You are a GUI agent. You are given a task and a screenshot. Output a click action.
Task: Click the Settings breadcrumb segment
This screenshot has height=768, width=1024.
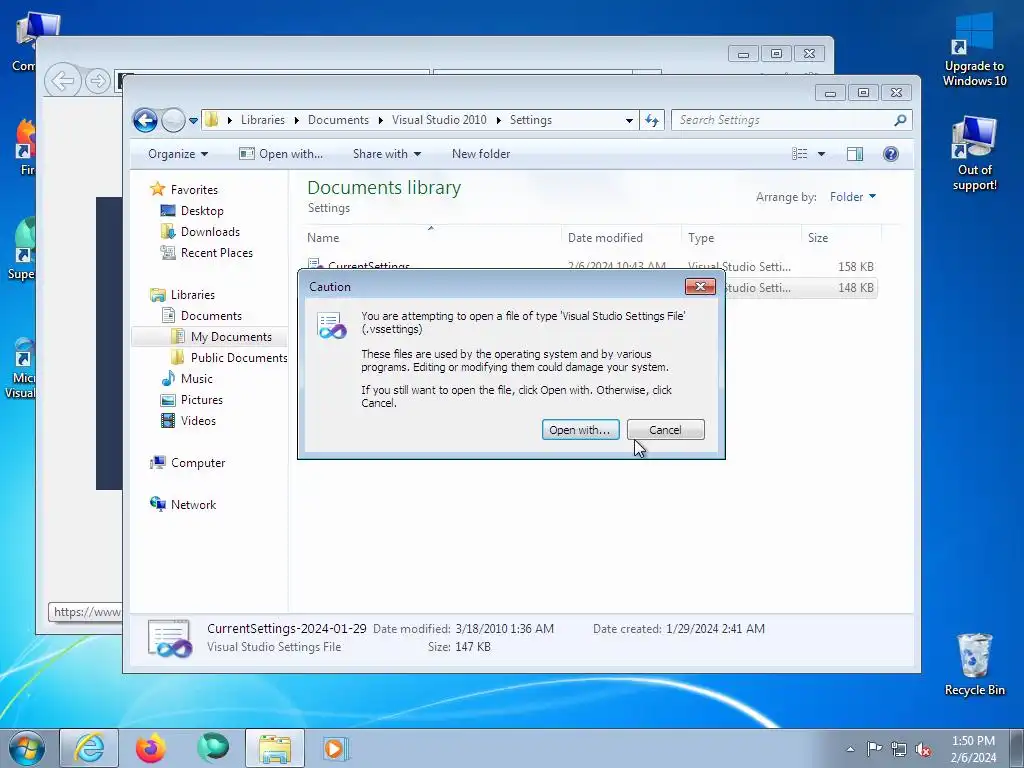pos(530,120)
